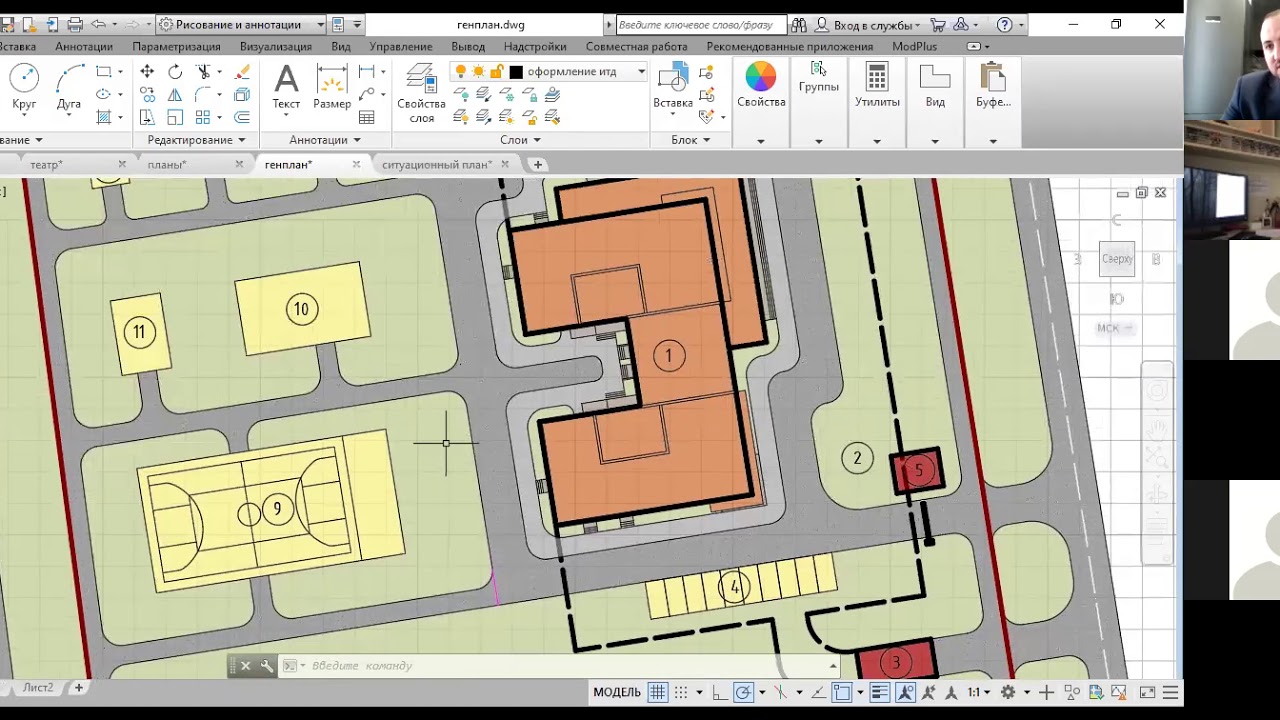Viewport: 1280px width, 720px height.
Task: Close the планы* drawing tab
Action: pyautogui.click(x=239, y=164)
